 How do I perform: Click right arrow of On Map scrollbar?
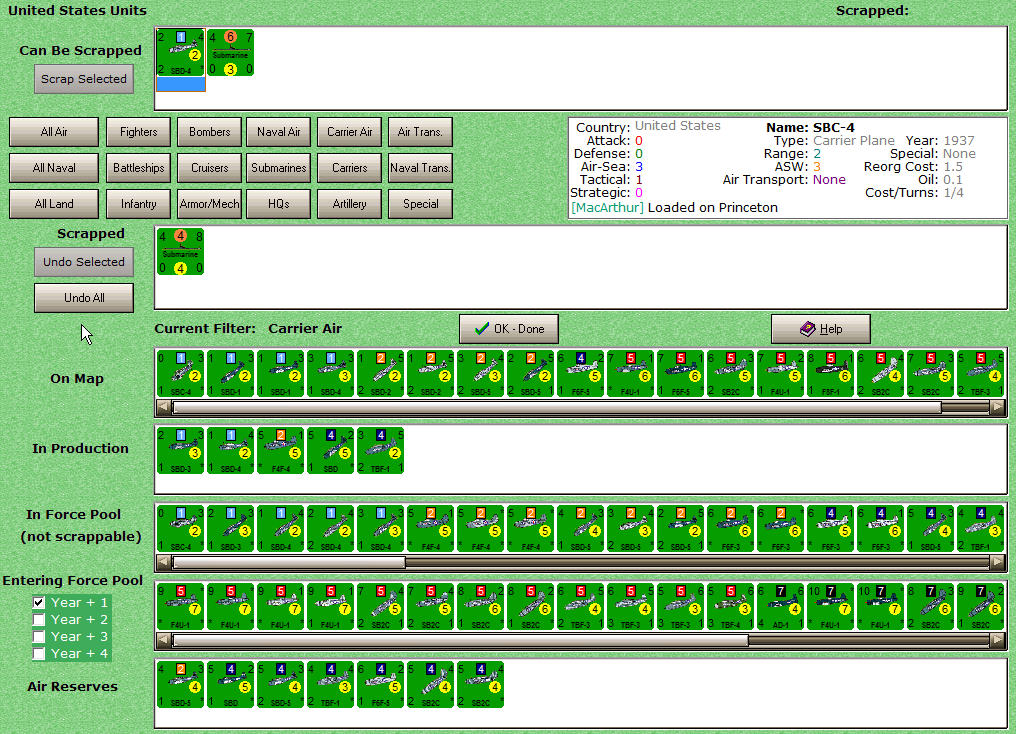click(998, 407)
